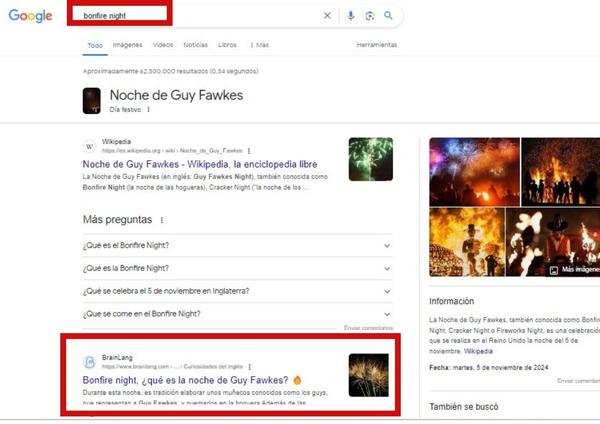The height and width of the screenshot is (424, 600).
Task: Open BrainLang Bonfire night article link
Action: coord(185,380)
